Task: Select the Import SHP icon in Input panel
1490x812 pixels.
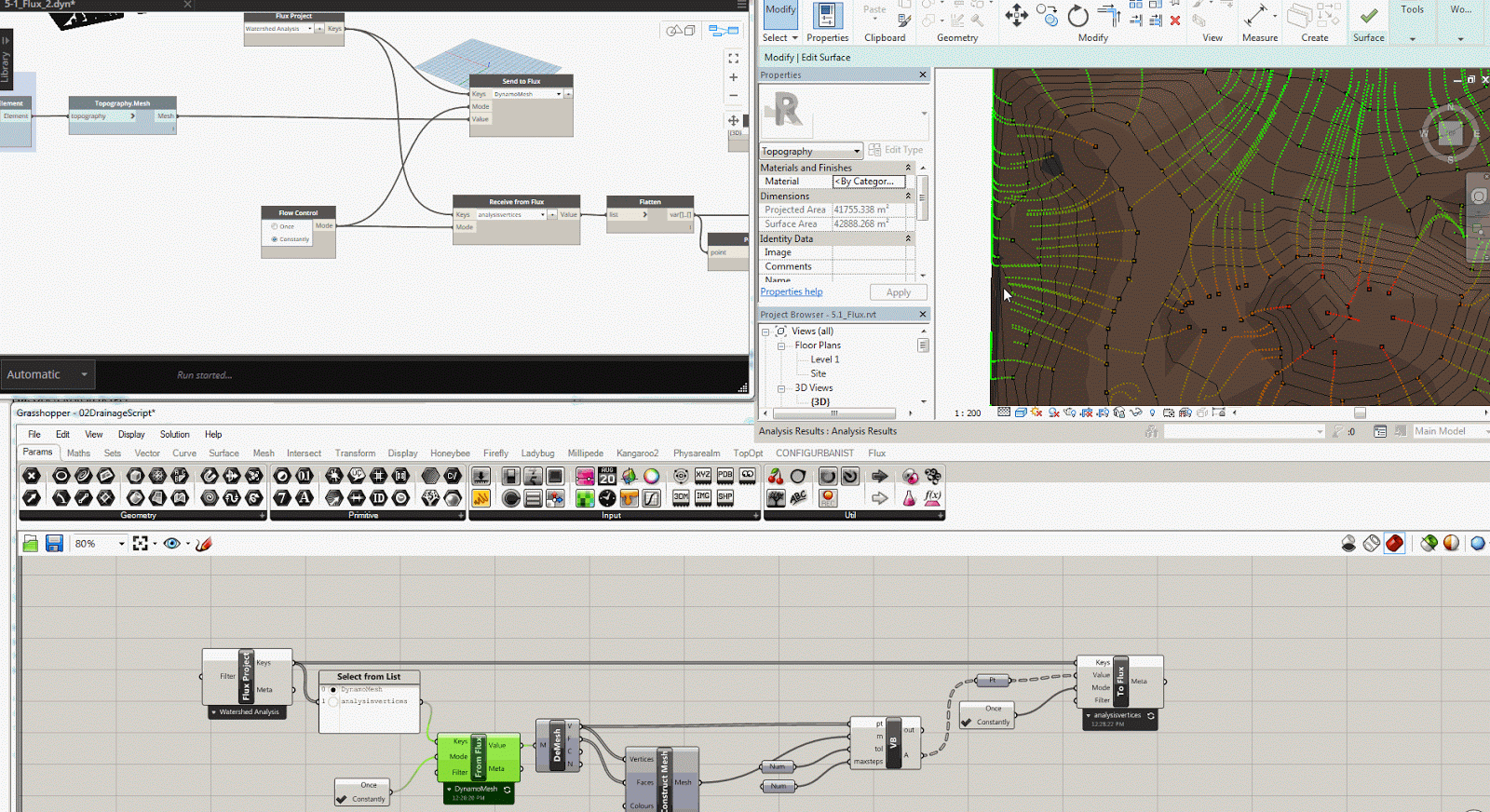Action: (725, 498)
